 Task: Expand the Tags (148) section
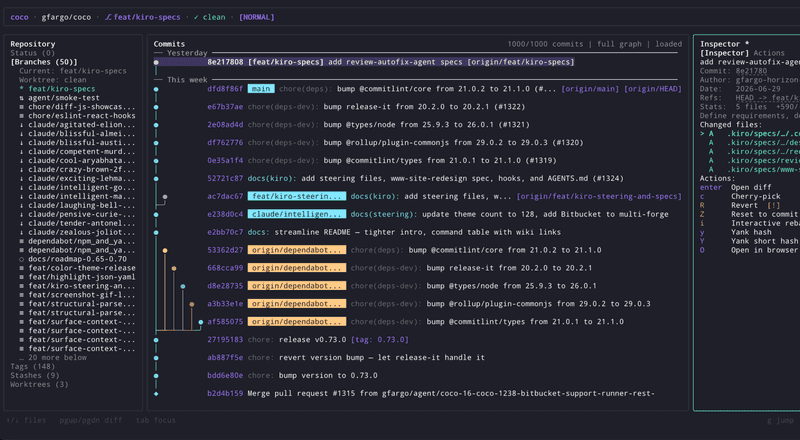tap(32, 366)
